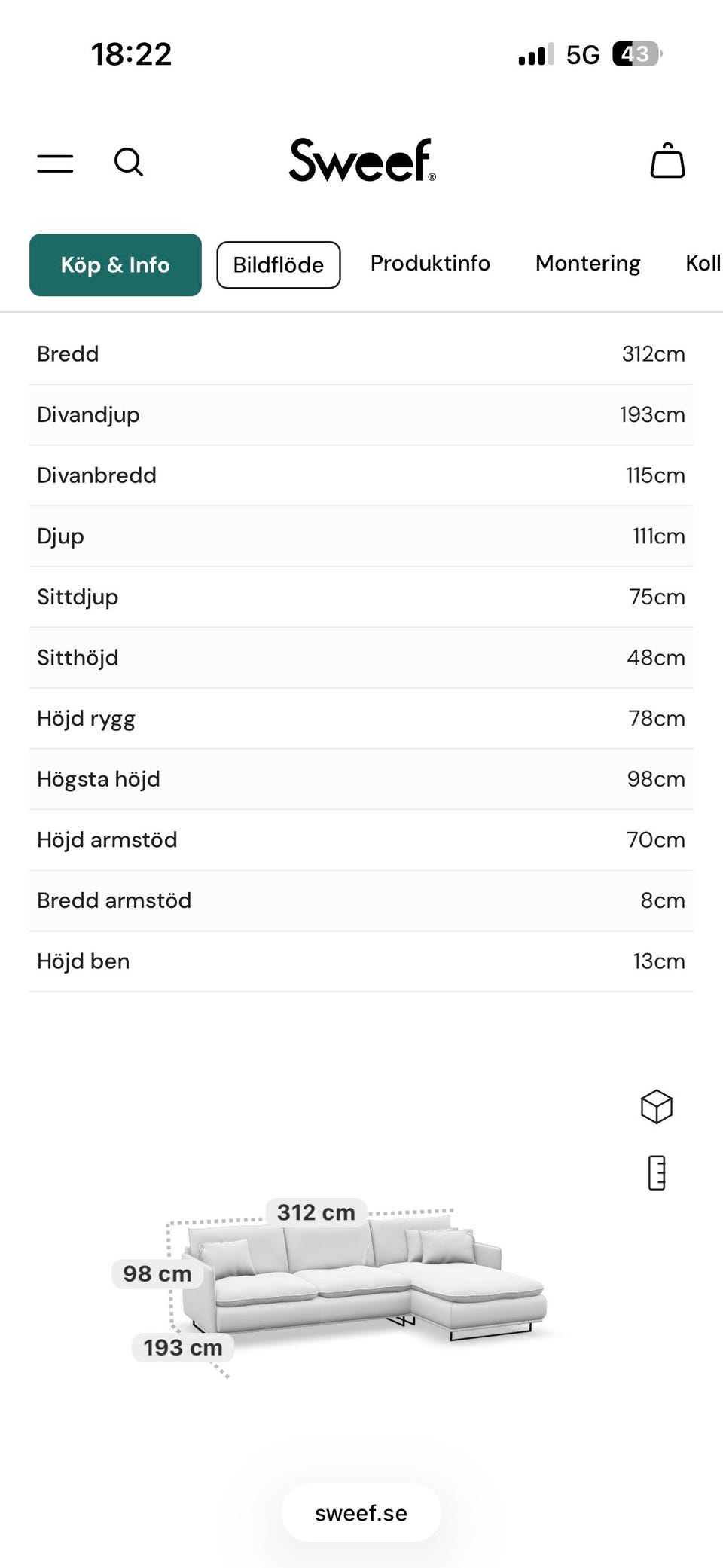Click the Sweef logo
This screenshot has height=1568, width=723.
362,160
